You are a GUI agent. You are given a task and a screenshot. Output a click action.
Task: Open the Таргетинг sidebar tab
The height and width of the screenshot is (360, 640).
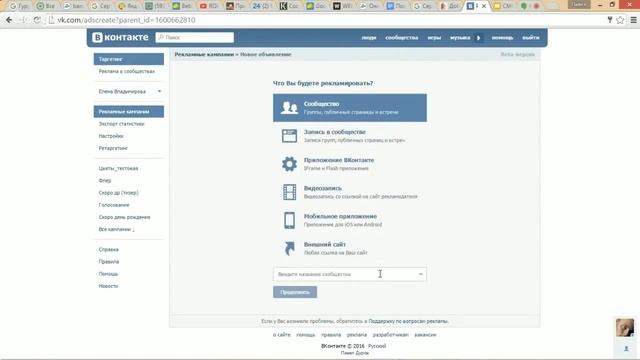129,59
